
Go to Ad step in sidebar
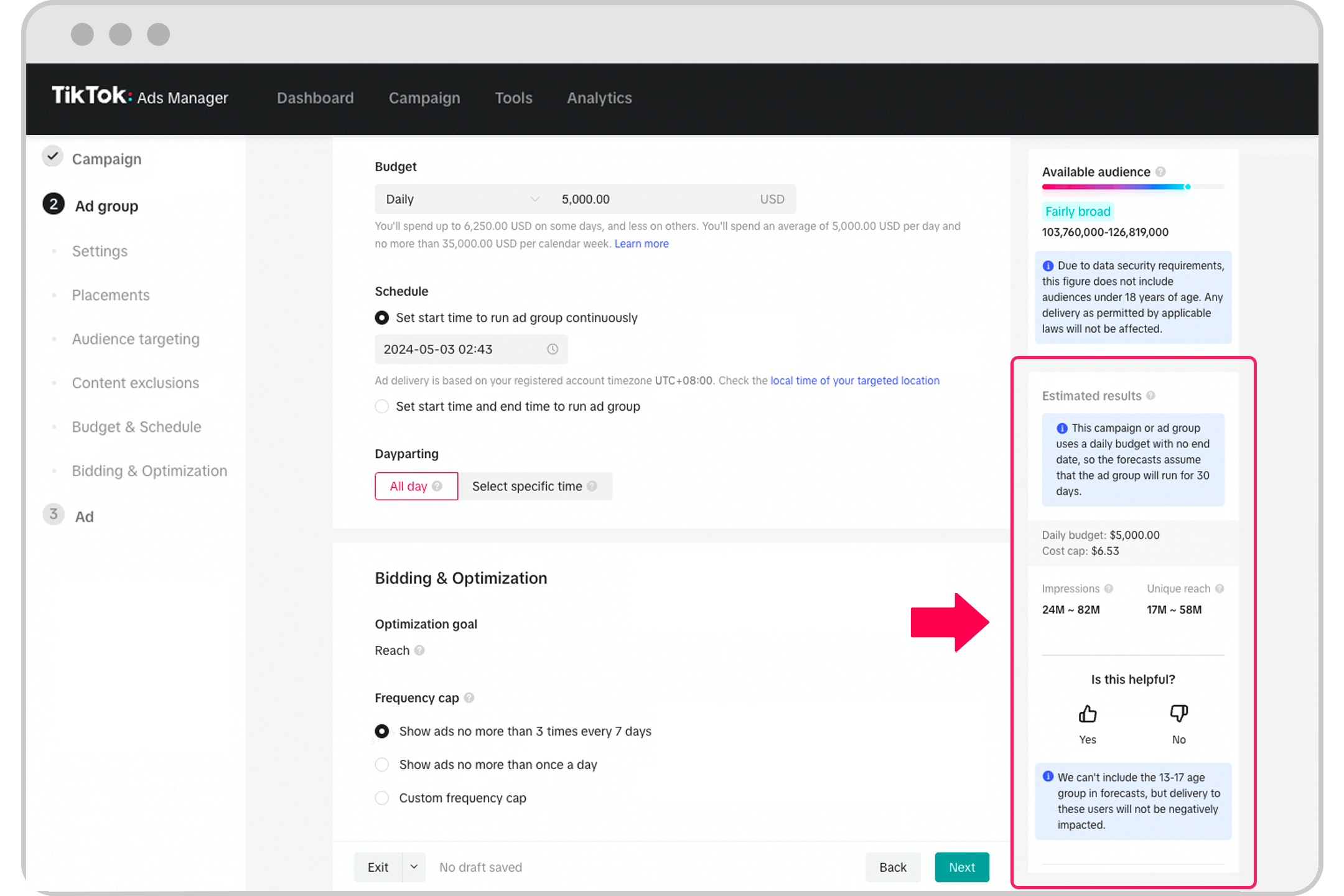[84, 517]
